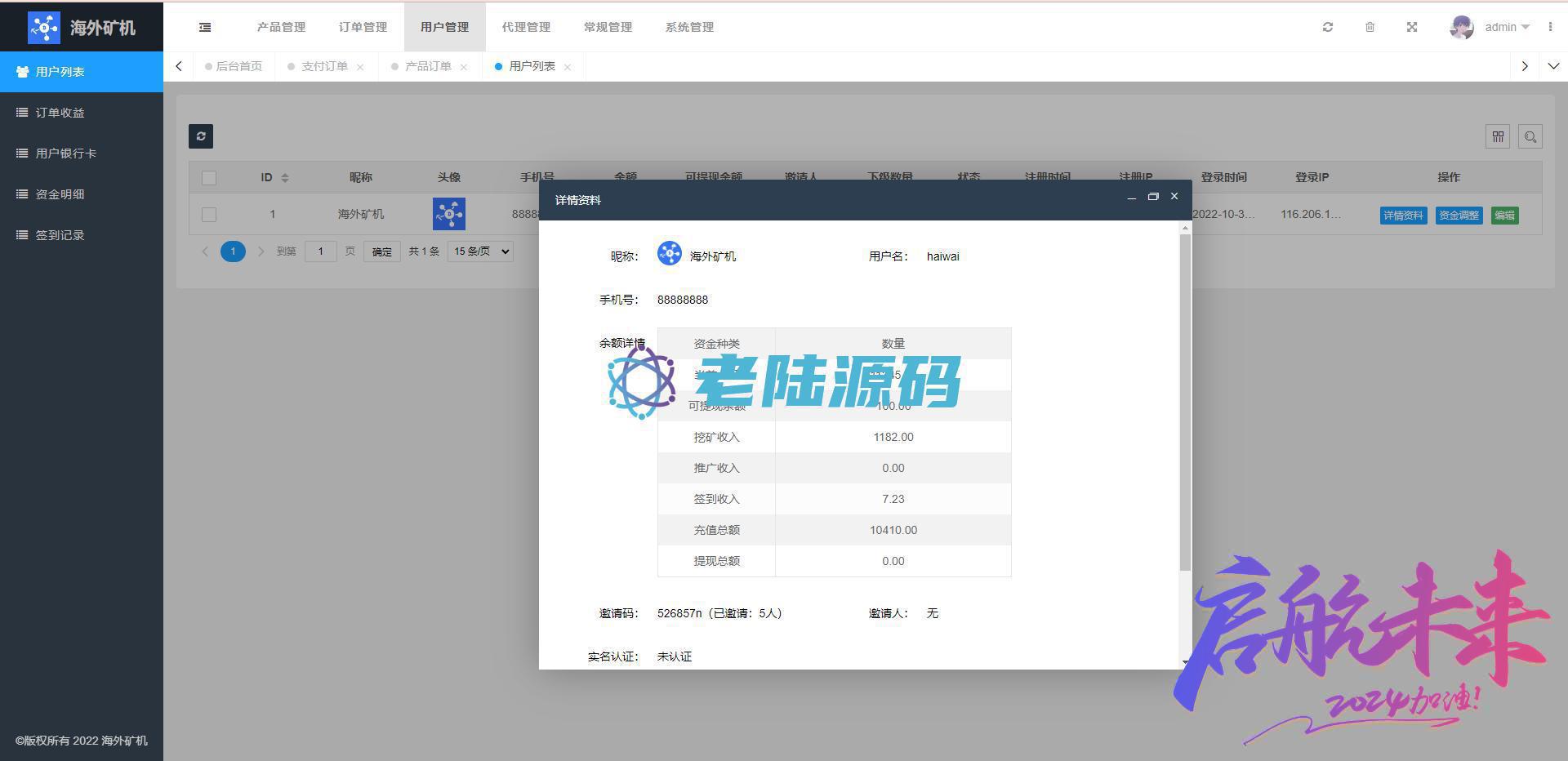Click the green 编辑 button in the table row
This screenshot has height=761, width=1568.
click(x=1505, y=216)
